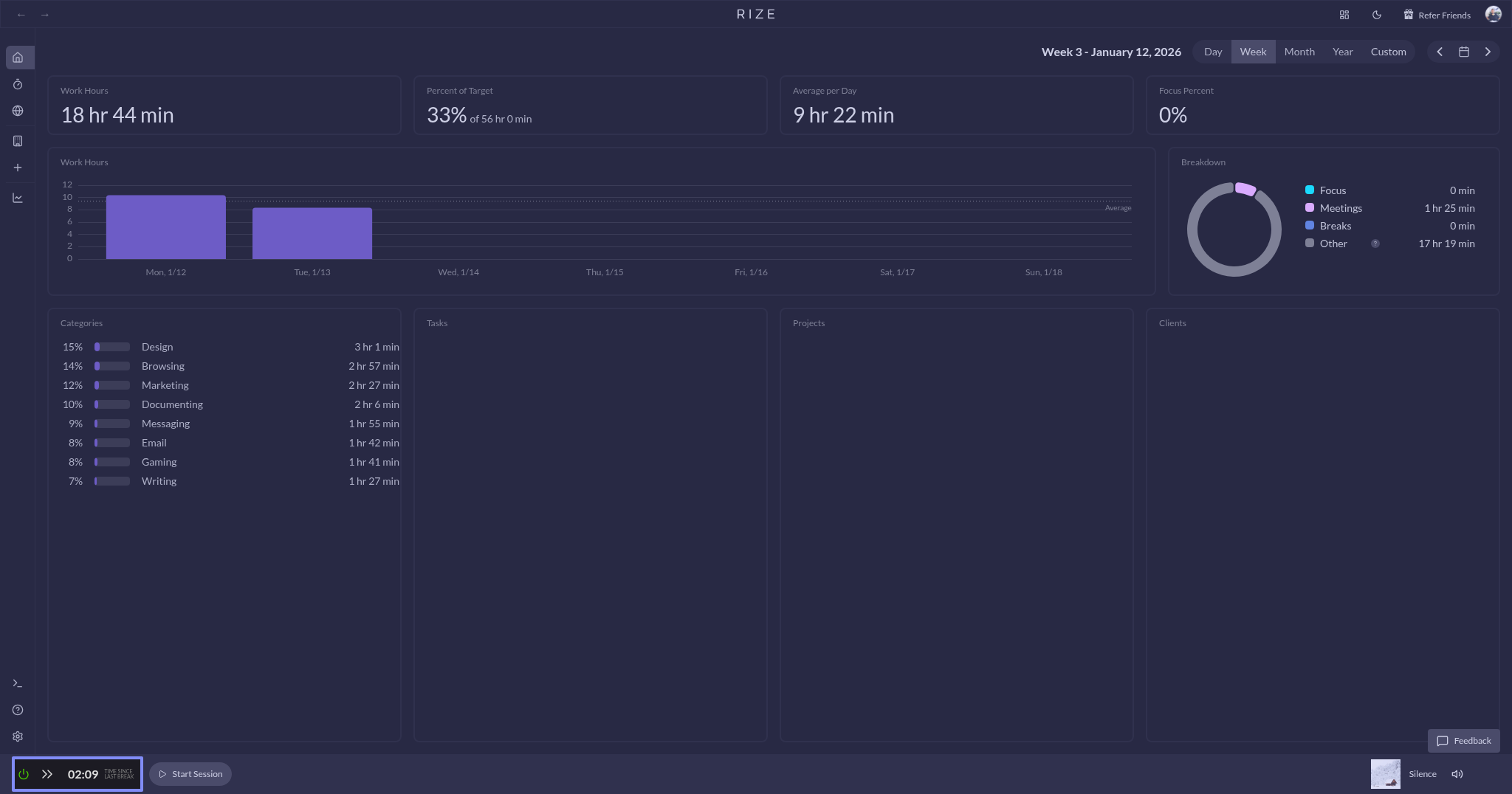Viewport: 1512px width, 794px height.
Task: Toggle tracking with green power button
Action: pos(24,774)
